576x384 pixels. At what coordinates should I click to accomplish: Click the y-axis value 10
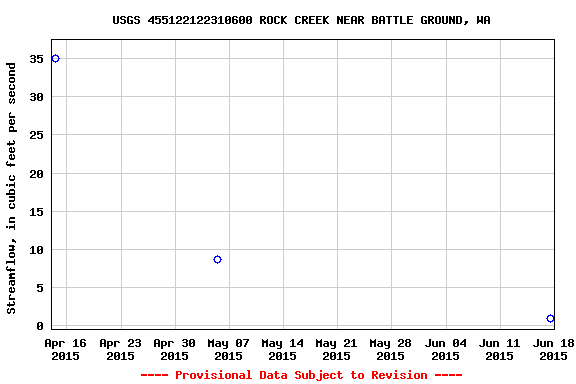point(36,250)
